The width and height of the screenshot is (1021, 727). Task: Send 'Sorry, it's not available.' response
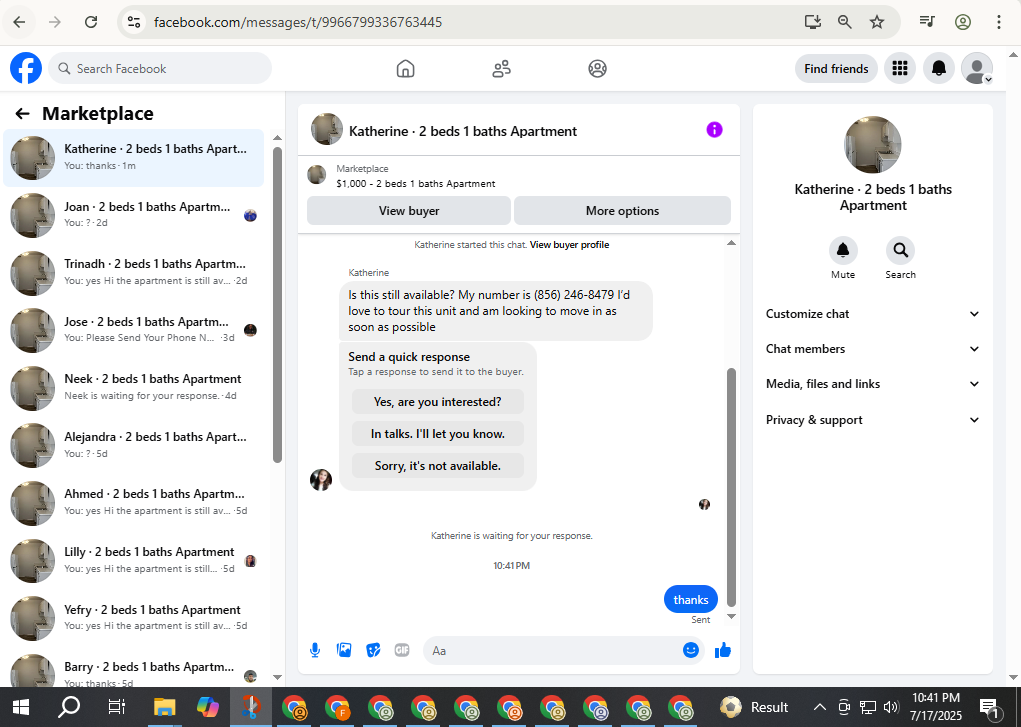(438, 466)
